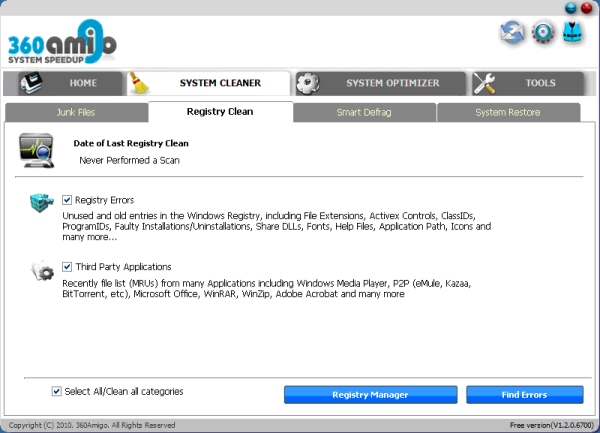Click the monitor scan icon near last clean date
This screenshot has height=433, width=600.
(x=36, y=151)
